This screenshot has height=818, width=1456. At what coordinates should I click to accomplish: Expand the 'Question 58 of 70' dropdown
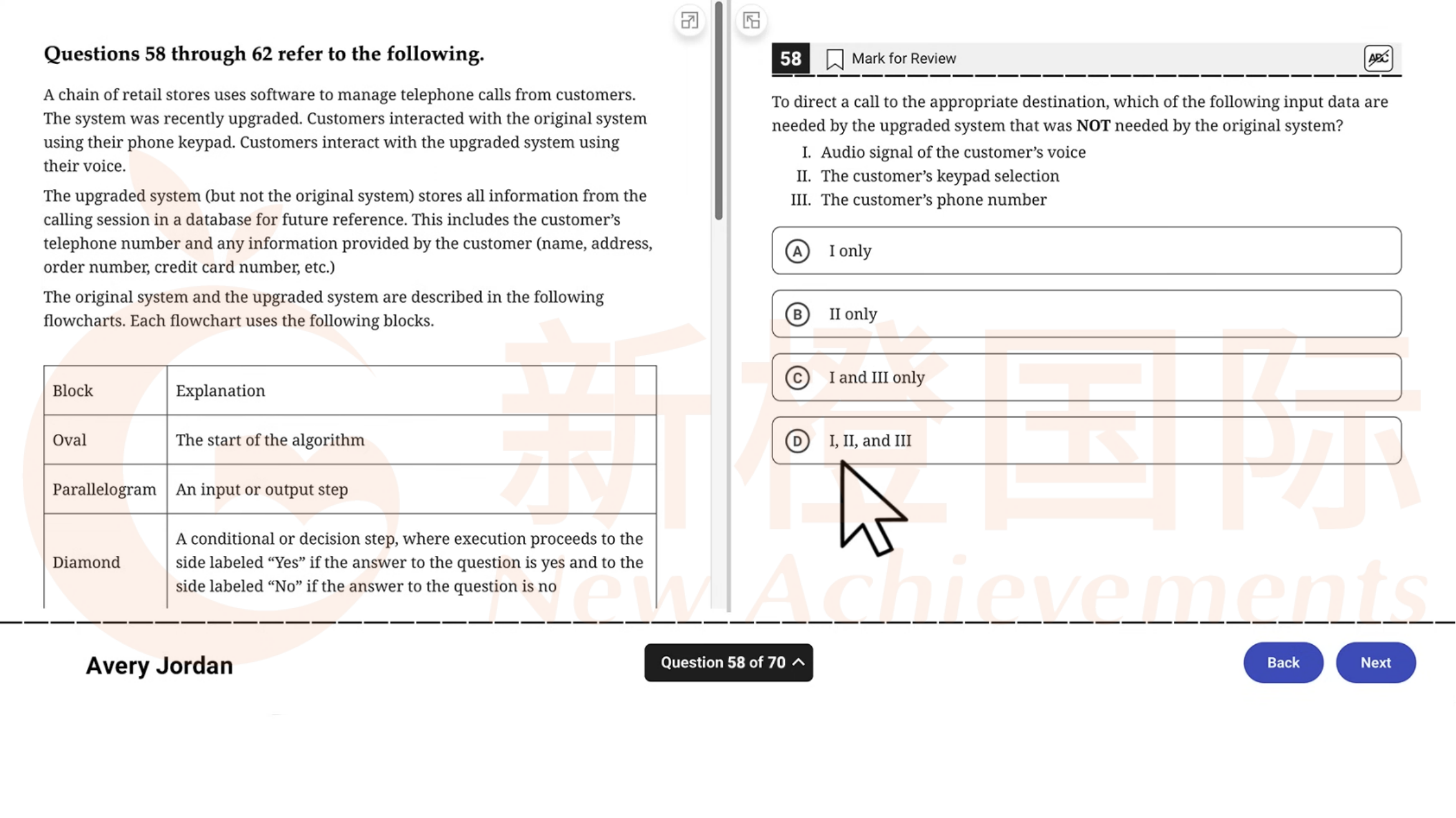tap(728, 662)
